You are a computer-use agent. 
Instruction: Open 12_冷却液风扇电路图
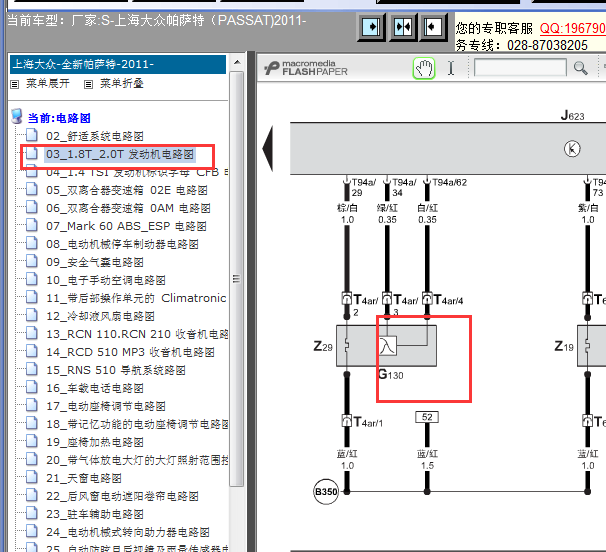100,316
